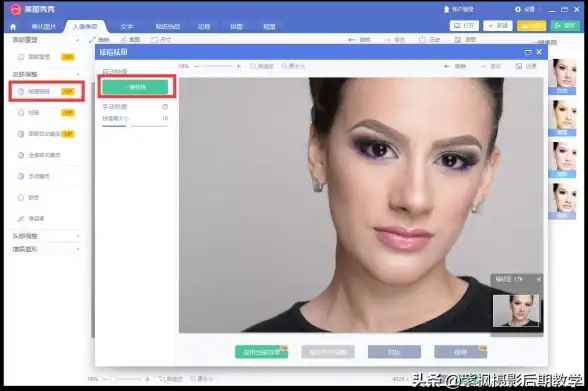Click the dialog's bottom-right 保存 button

(x=460, y=352)
